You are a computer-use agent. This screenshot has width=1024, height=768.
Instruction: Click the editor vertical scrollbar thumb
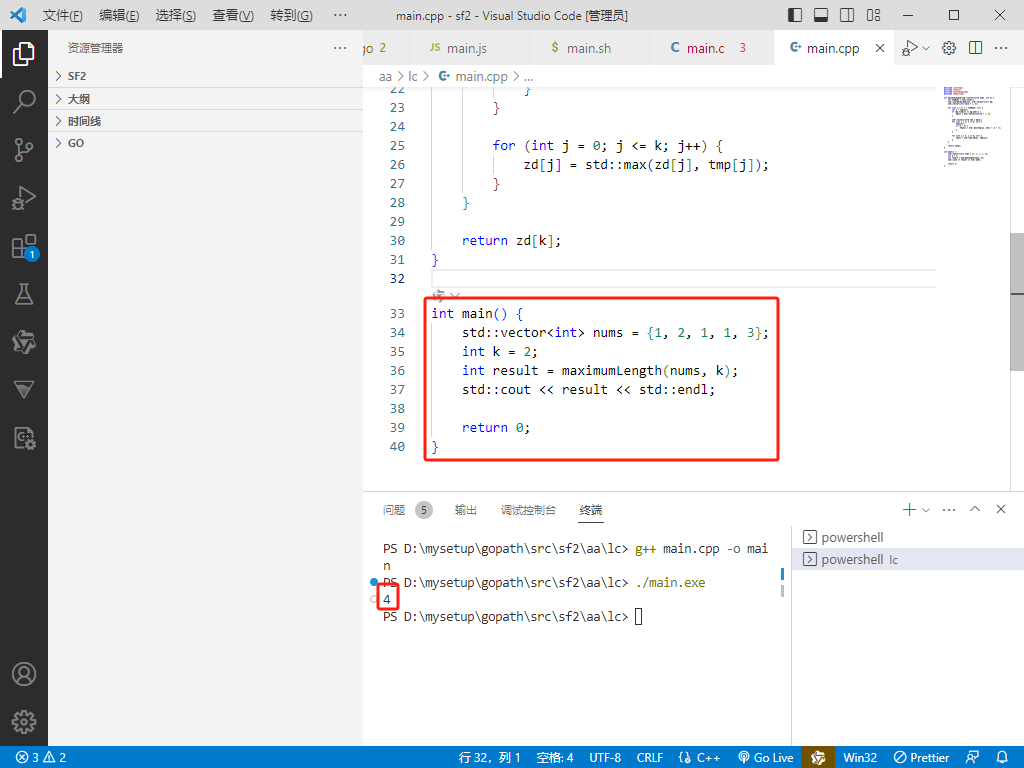1017,301
